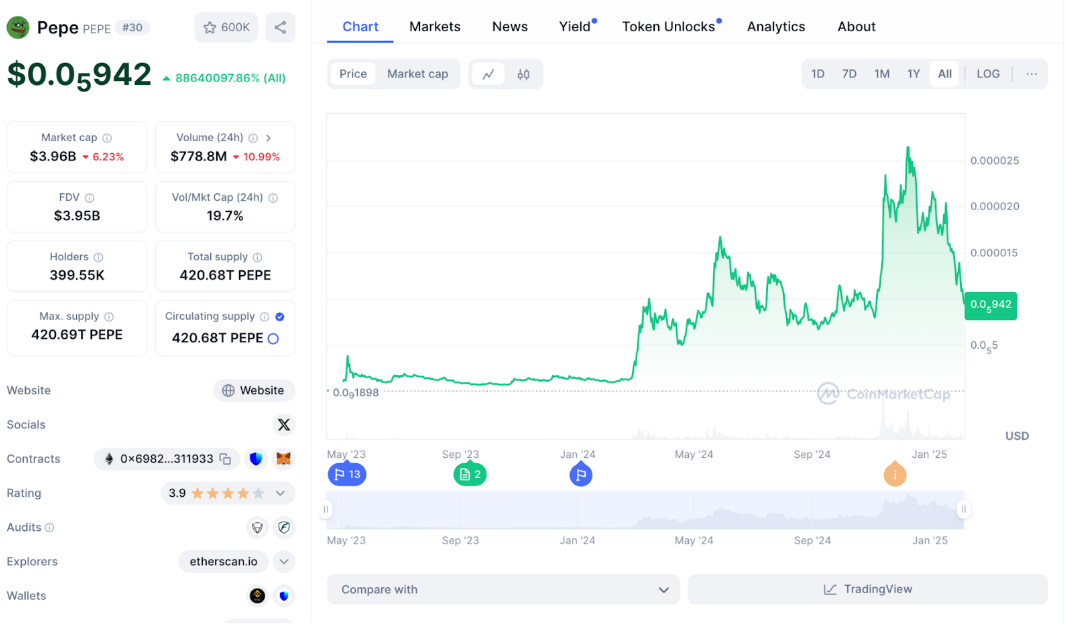Open the X social media link
The height and width of the screenshot is (625, 1066).
click(x=284, y=425)
